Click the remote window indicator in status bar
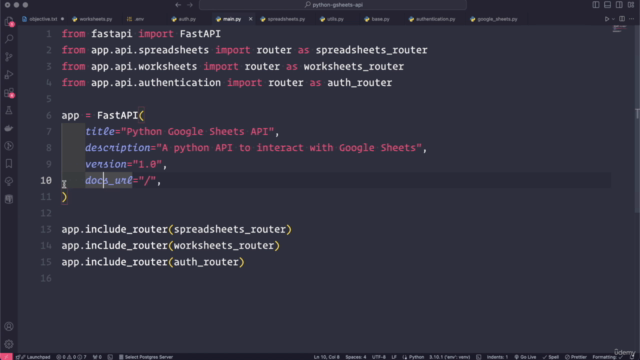Viewport: 640px width, 360px height. click(6, 357)
